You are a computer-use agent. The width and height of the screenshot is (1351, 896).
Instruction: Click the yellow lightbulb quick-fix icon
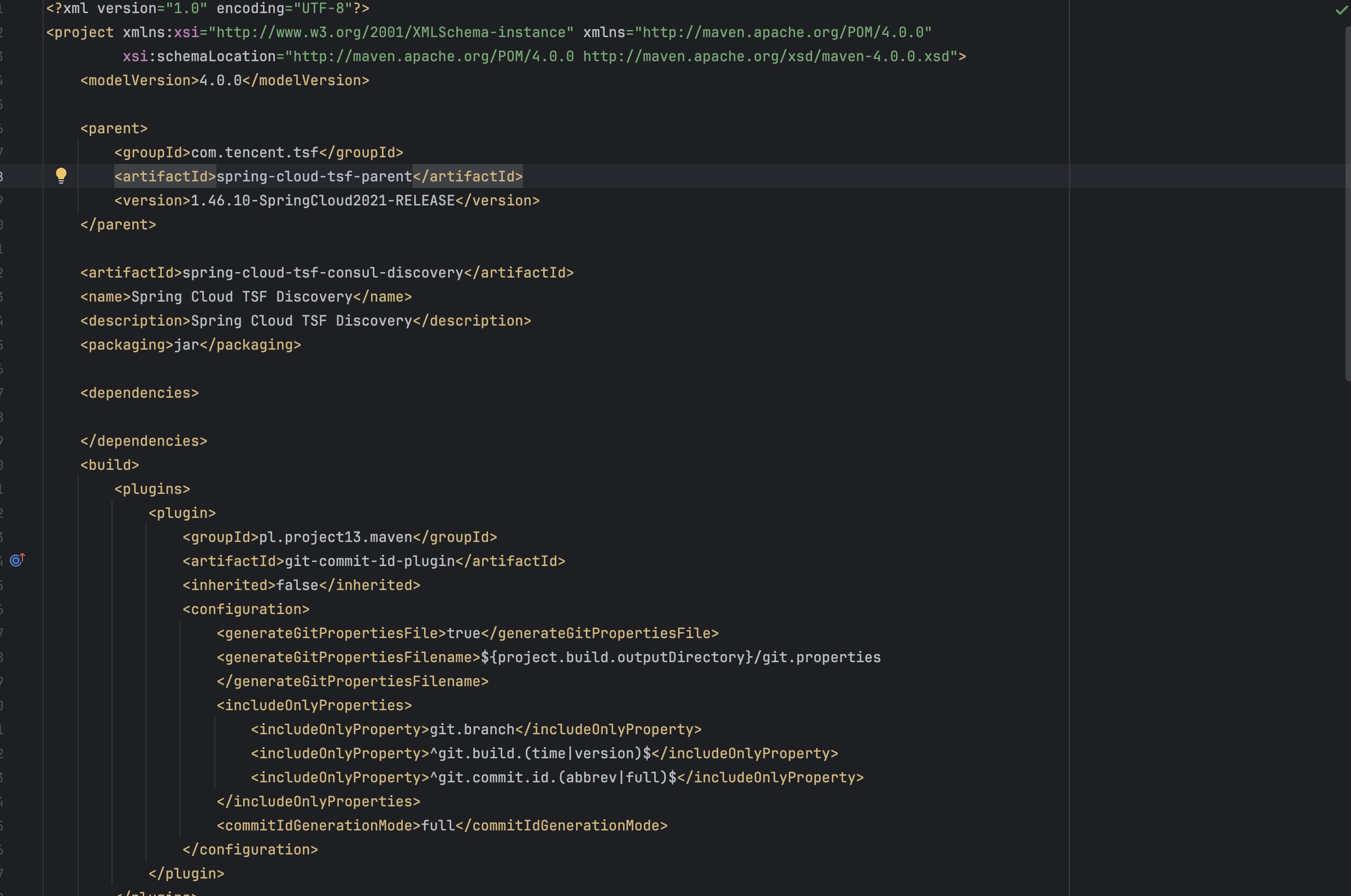click(61, 175)
